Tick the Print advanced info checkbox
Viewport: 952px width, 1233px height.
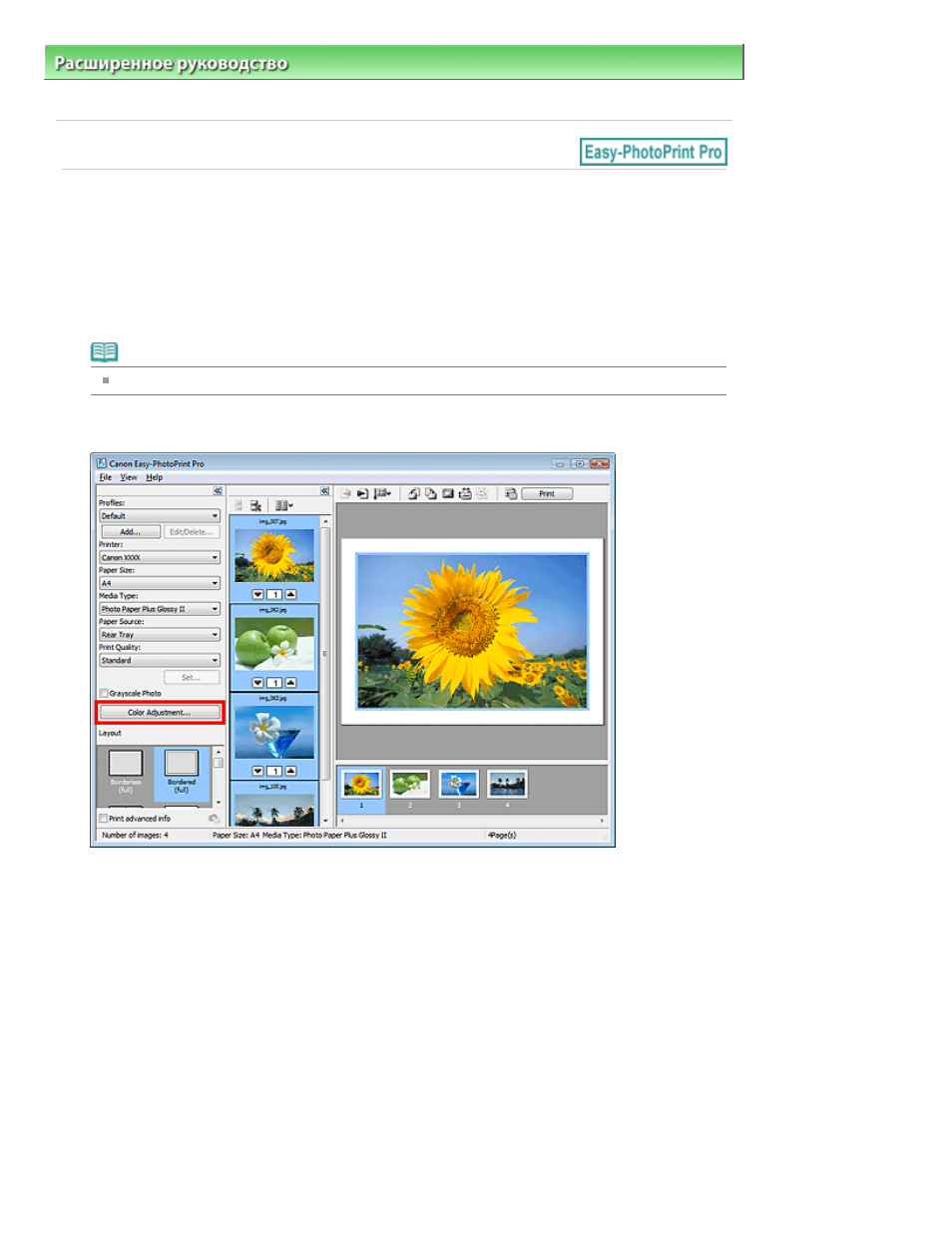click(x=104, y=819)
